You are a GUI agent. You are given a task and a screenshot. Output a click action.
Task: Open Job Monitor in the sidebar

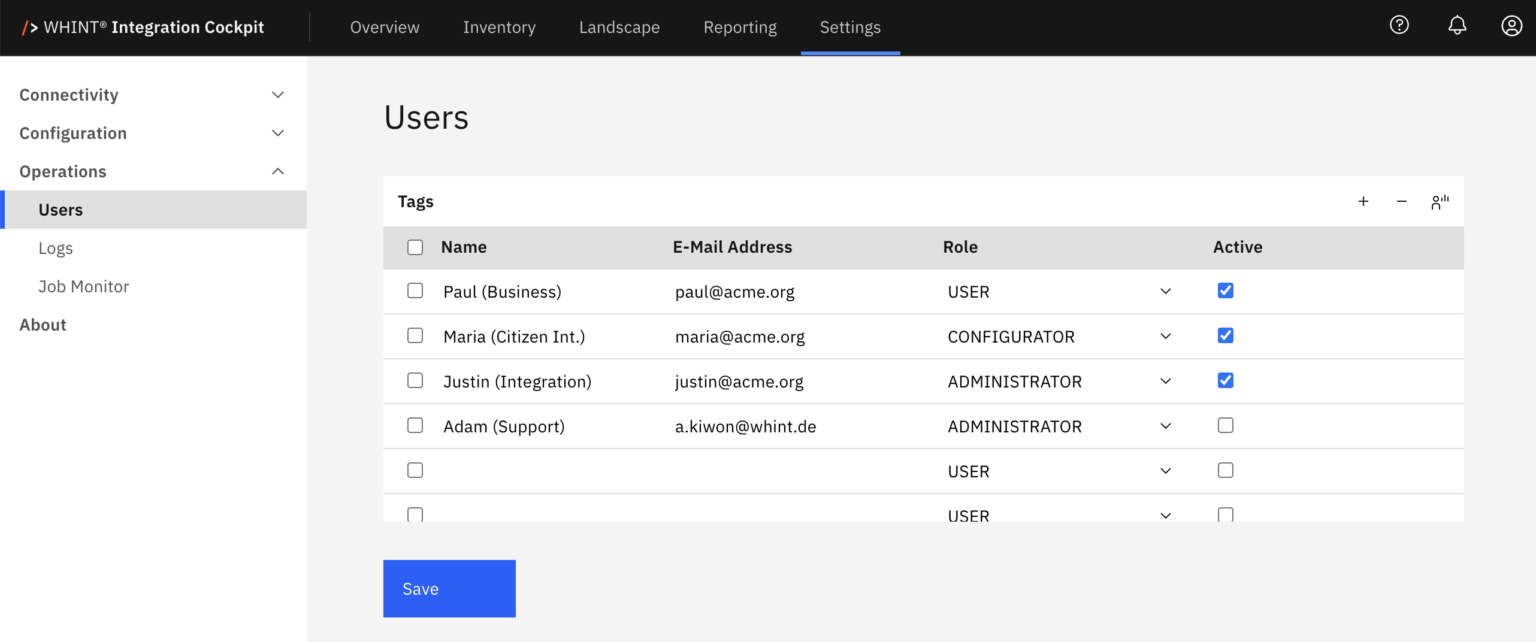point(84,286)
